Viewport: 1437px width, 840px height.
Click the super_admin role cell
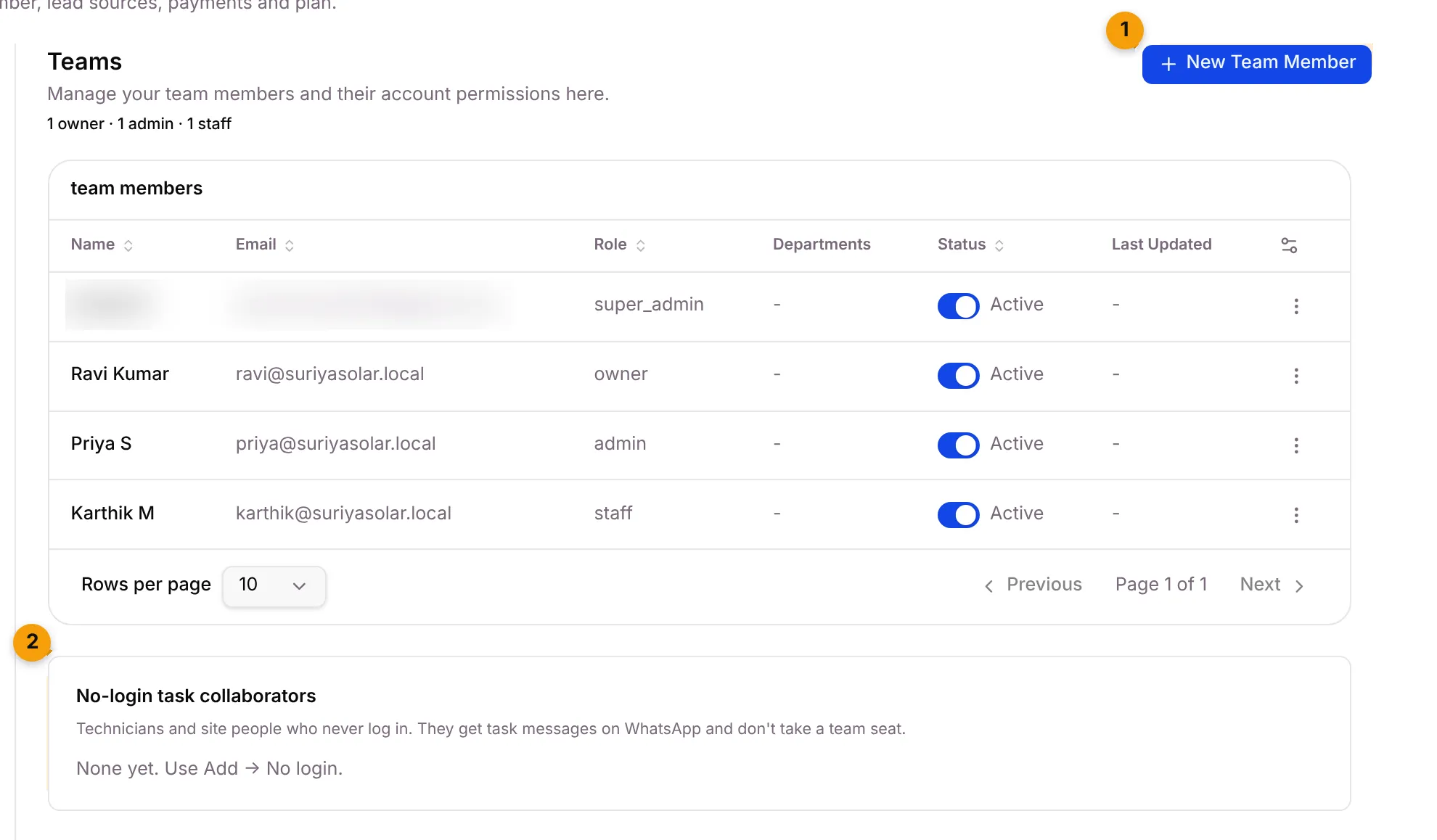[649, 305]
